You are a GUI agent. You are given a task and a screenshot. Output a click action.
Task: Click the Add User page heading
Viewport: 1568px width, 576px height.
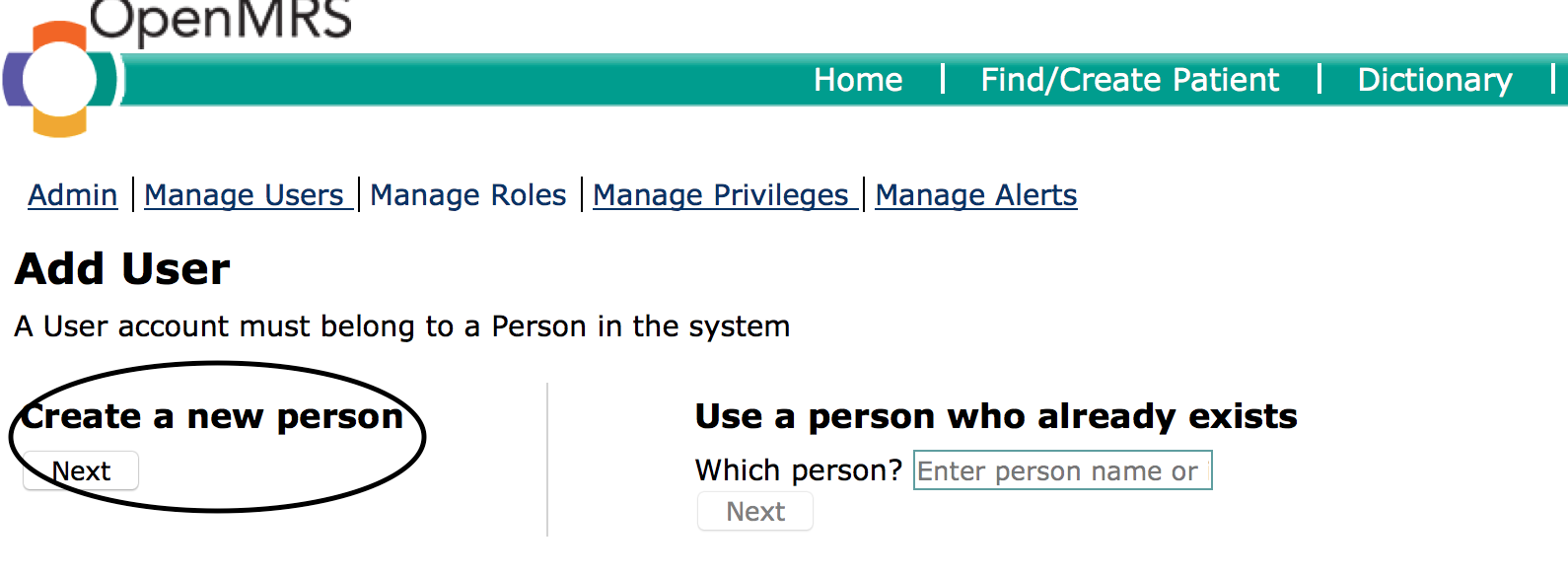tap(123, 269)
